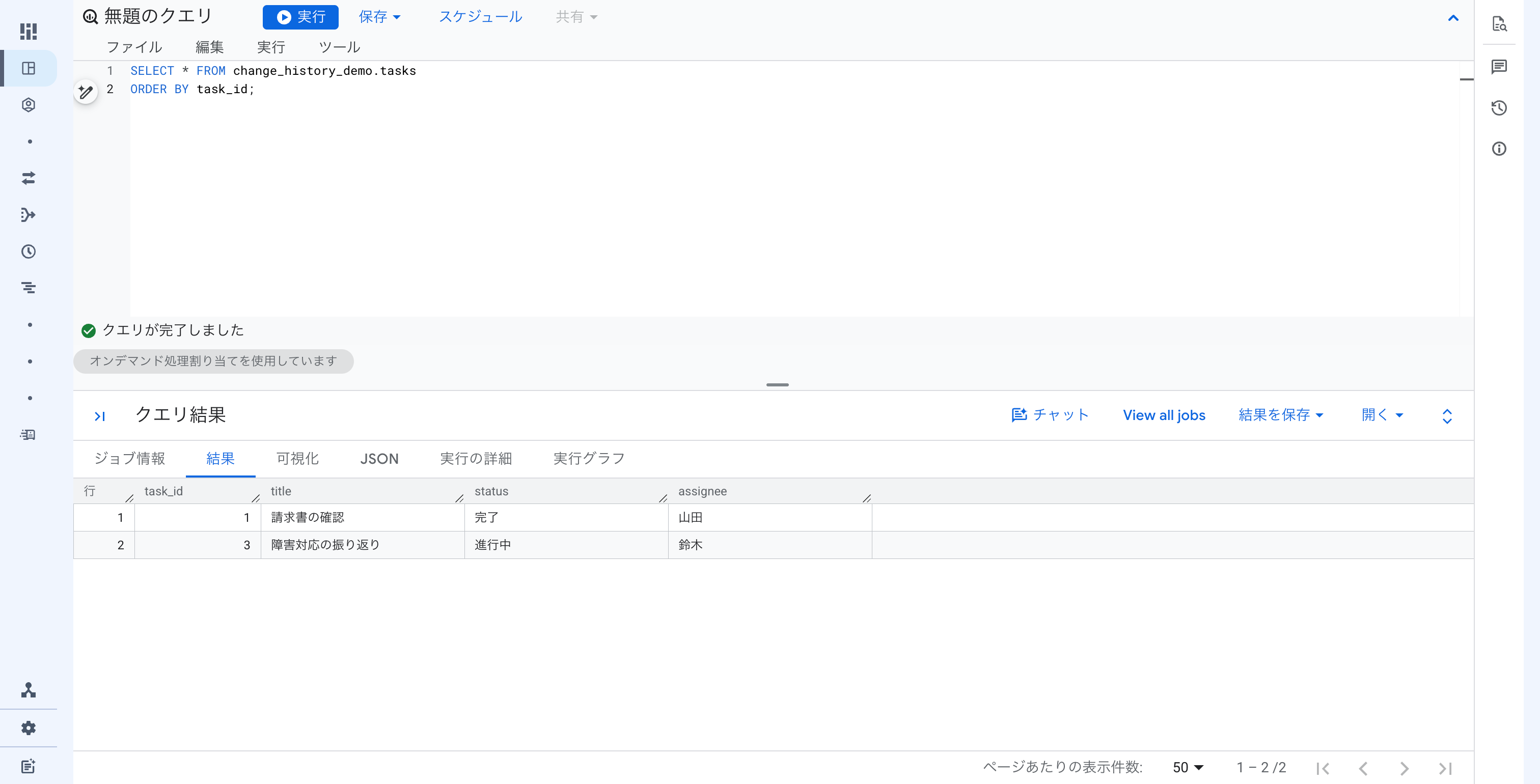Screen dimensions: 1540x784
Task: Click the スケジュール button
Action: pyautogui.click(x=480, y=17)
